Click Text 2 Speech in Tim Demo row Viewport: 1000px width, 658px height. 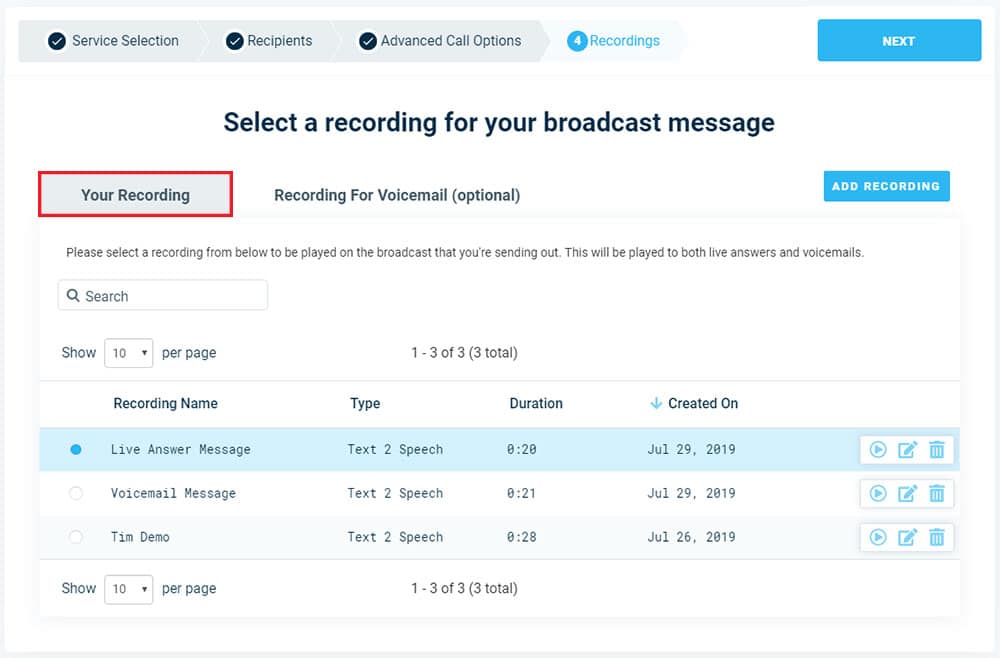point(395,537)
